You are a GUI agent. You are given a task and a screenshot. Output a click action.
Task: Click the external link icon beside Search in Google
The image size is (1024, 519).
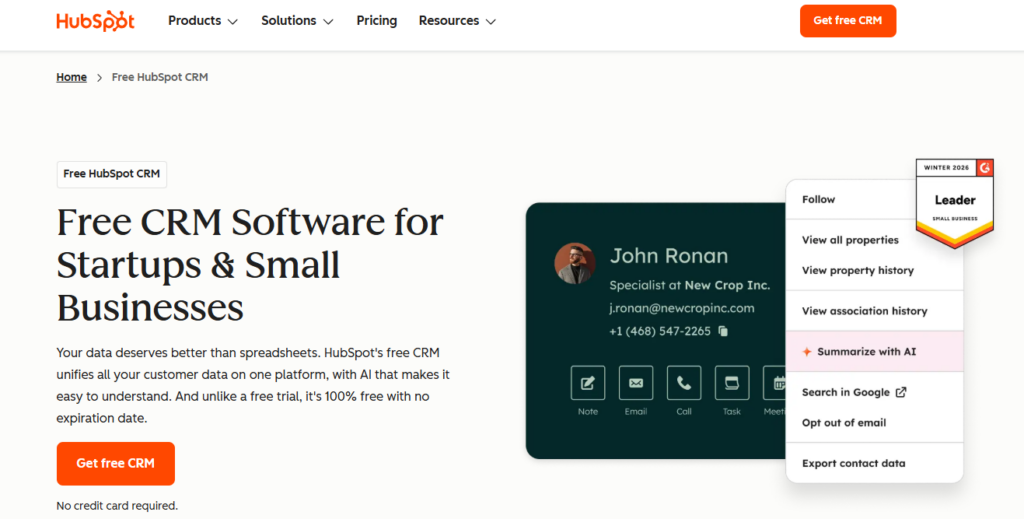pos(901,392)
